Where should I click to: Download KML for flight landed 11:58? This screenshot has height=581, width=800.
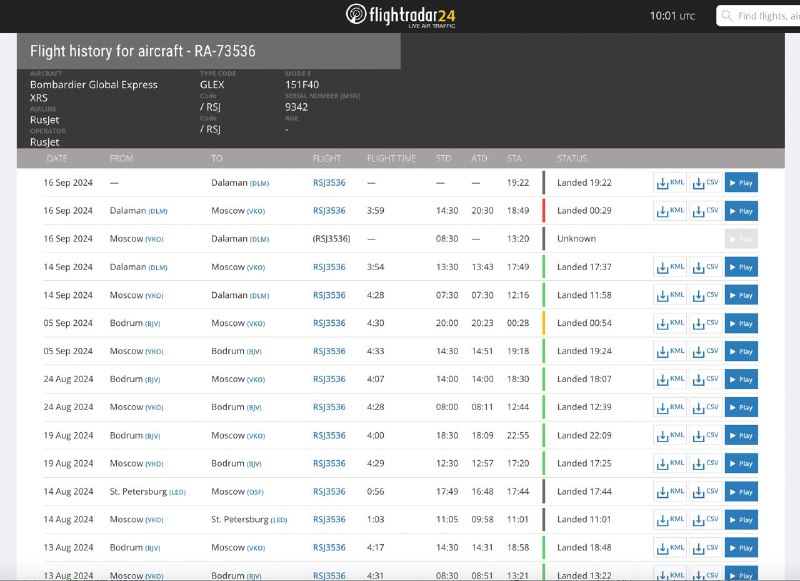click(670, 295)
